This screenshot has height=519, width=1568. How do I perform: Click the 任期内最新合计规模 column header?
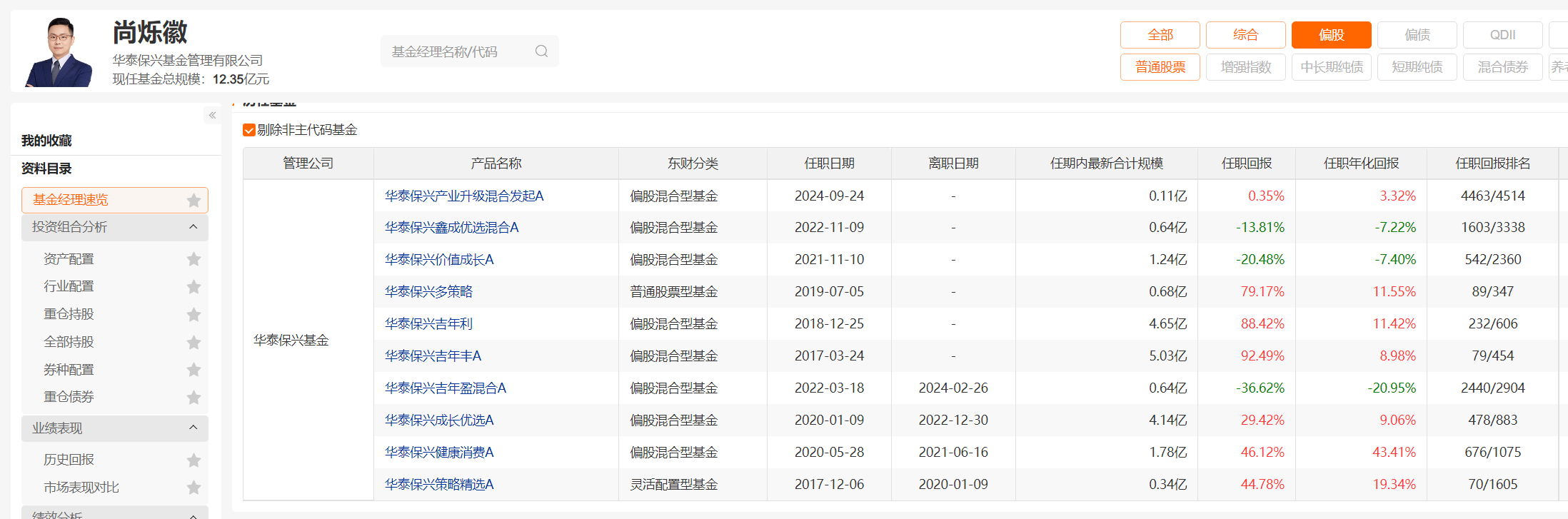point(1106,163)
